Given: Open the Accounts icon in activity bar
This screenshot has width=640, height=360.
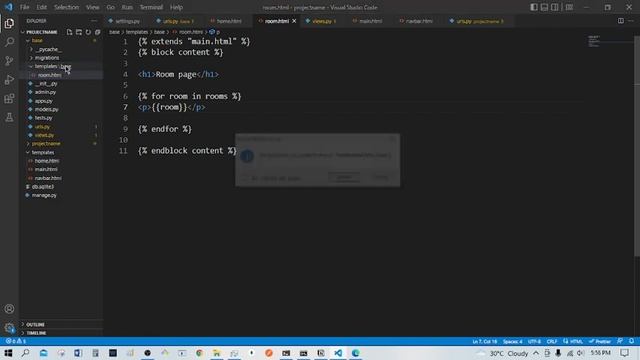Looking at the screenshot, I should pos(9,309).
